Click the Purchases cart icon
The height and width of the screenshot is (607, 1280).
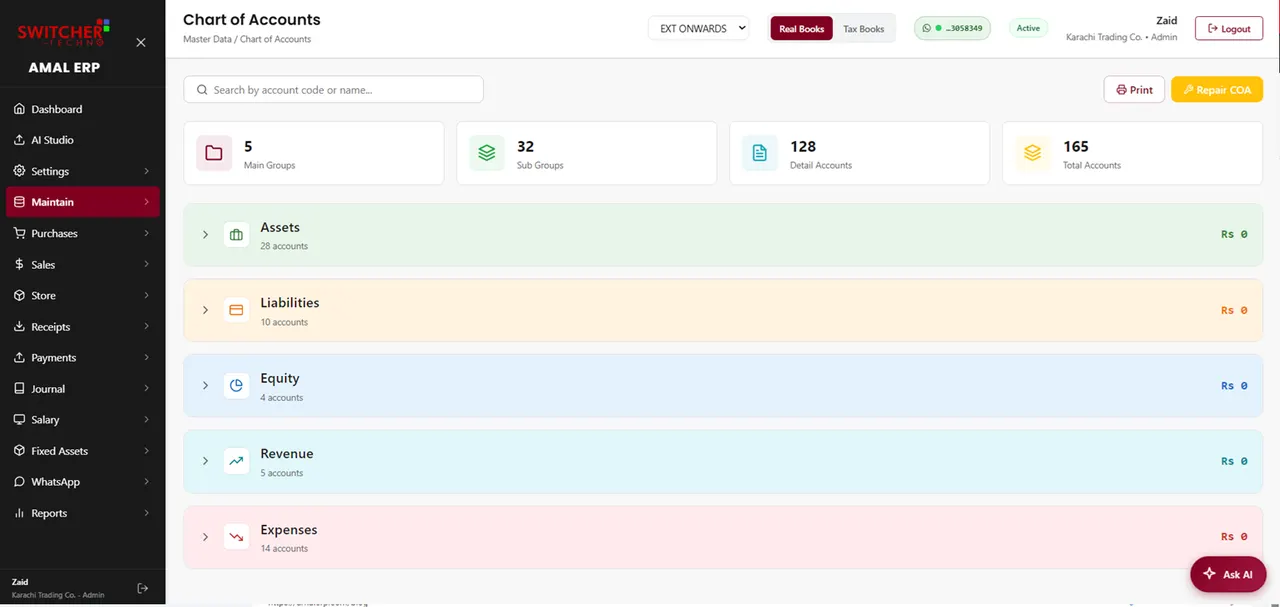click(20, 233)
